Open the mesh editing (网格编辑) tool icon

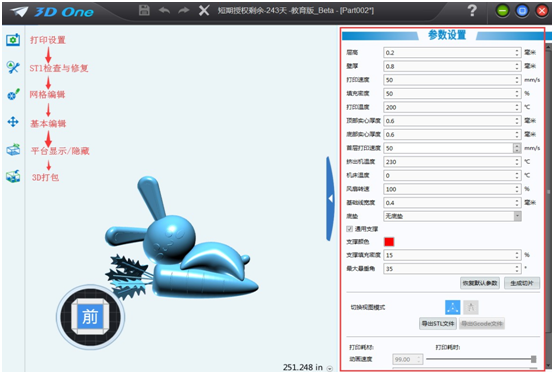13,94
